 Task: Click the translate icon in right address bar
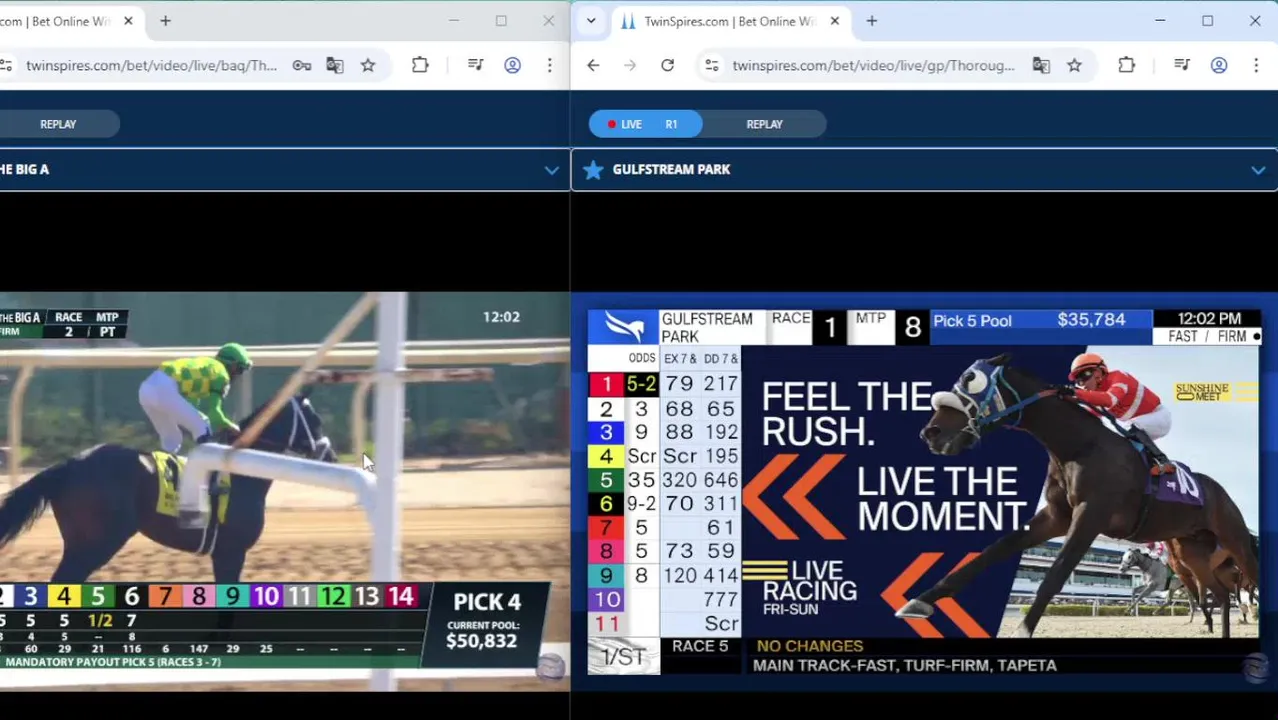(x=1041, y=66)
